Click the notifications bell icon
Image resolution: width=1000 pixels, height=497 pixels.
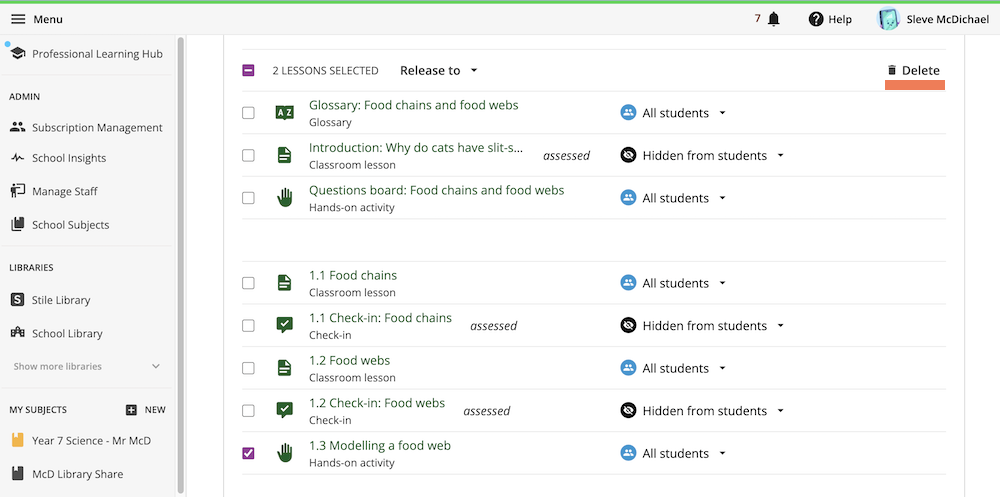click(773, 19)
